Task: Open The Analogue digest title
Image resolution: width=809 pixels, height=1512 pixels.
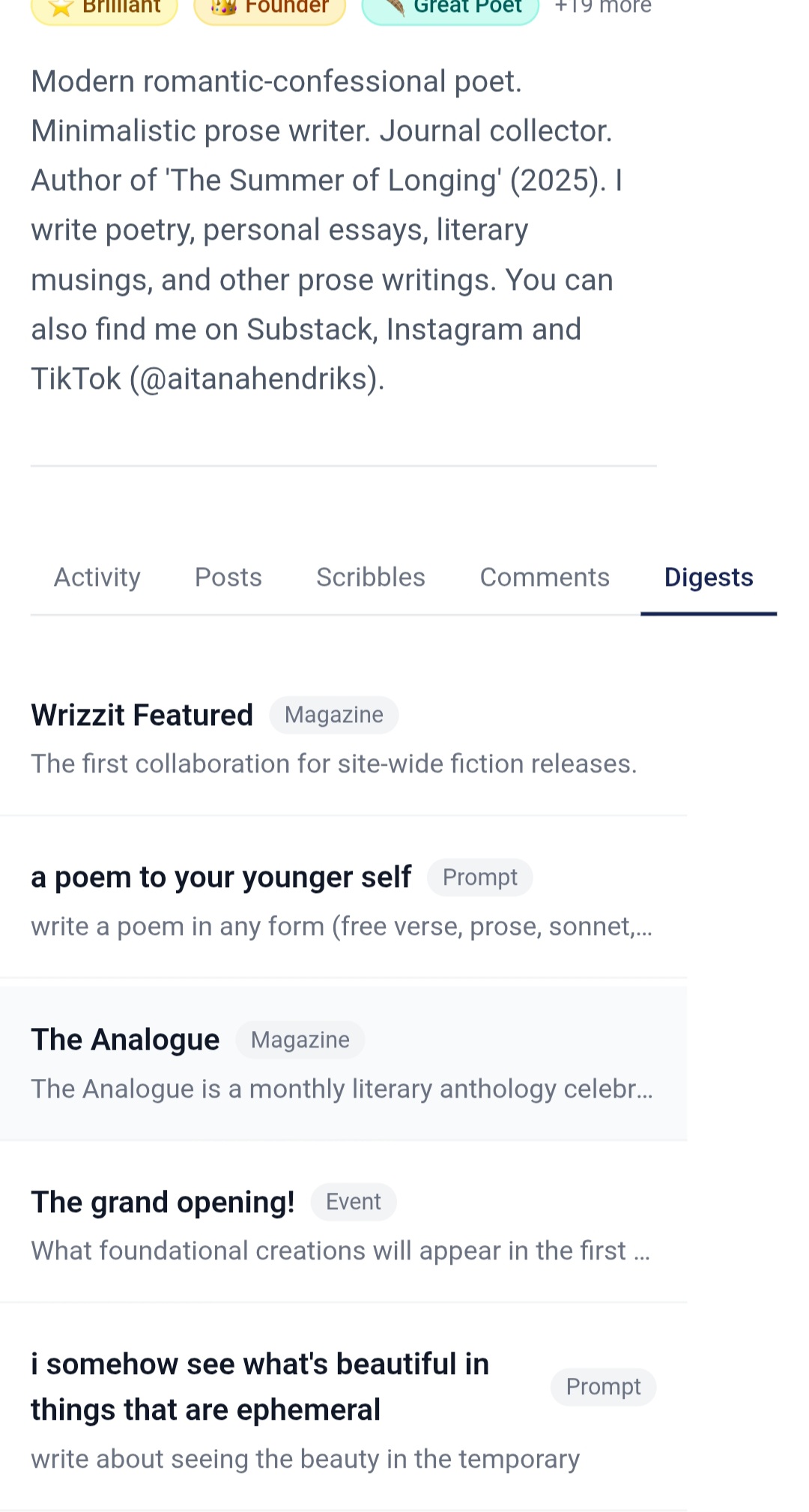Action: coord(125,1039)
